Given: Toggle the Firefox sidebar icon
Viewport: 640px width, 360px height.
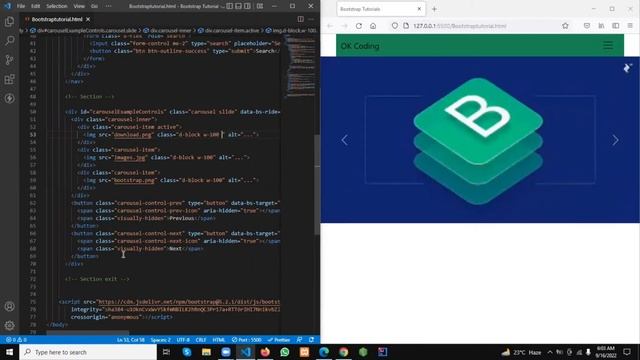Looking at the screenshot, I should (616, 26).
